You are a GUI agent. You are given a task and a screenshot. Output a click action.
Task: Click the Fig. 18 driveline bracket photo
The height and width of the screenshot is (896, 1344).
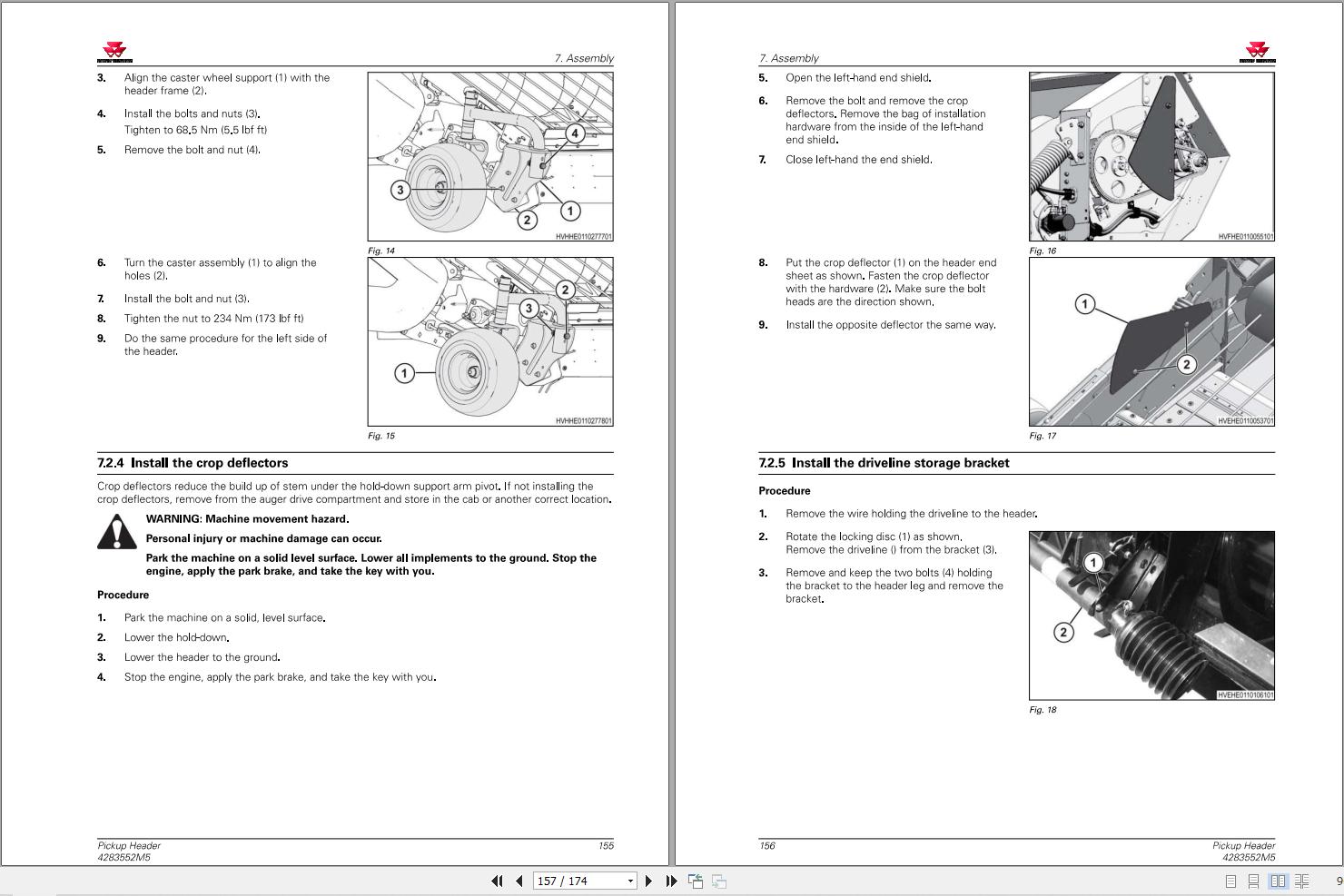tap(1151, 615)
